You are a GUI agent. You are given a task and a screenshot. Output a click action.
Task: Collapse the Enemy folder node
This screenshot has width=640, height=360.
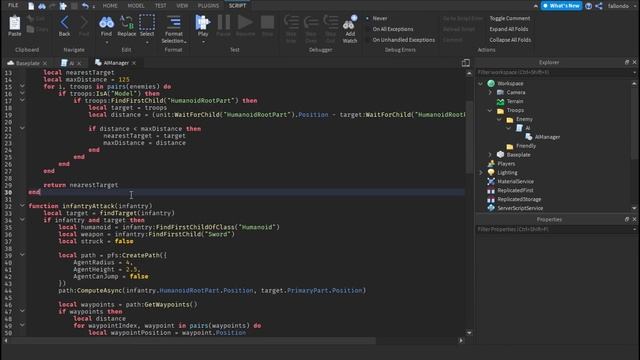point(499,119)
